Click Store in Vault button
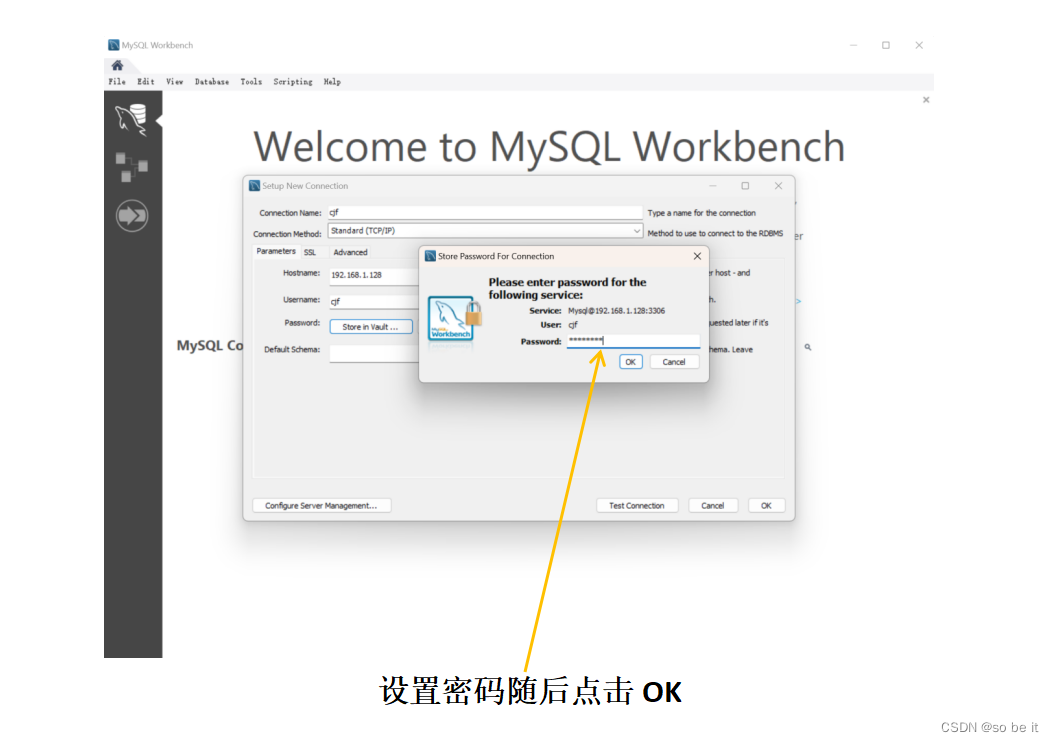The image size is (1054, 742). pos(370,327)
